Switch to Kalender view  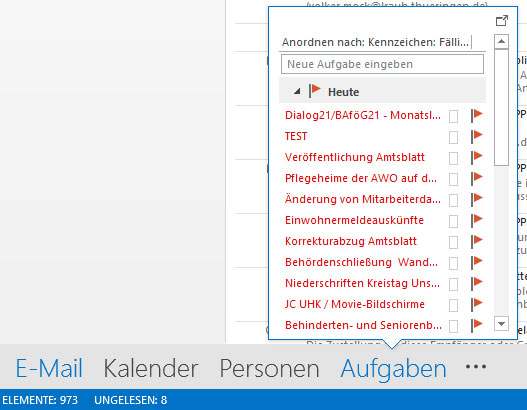pyautogui.click(x=151, y=368)
